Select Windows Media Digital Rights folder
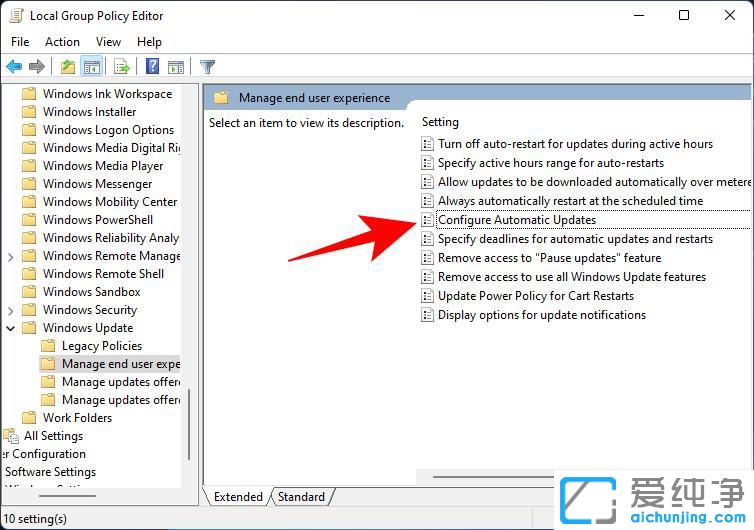754x530 pixels. coord(112,148)
